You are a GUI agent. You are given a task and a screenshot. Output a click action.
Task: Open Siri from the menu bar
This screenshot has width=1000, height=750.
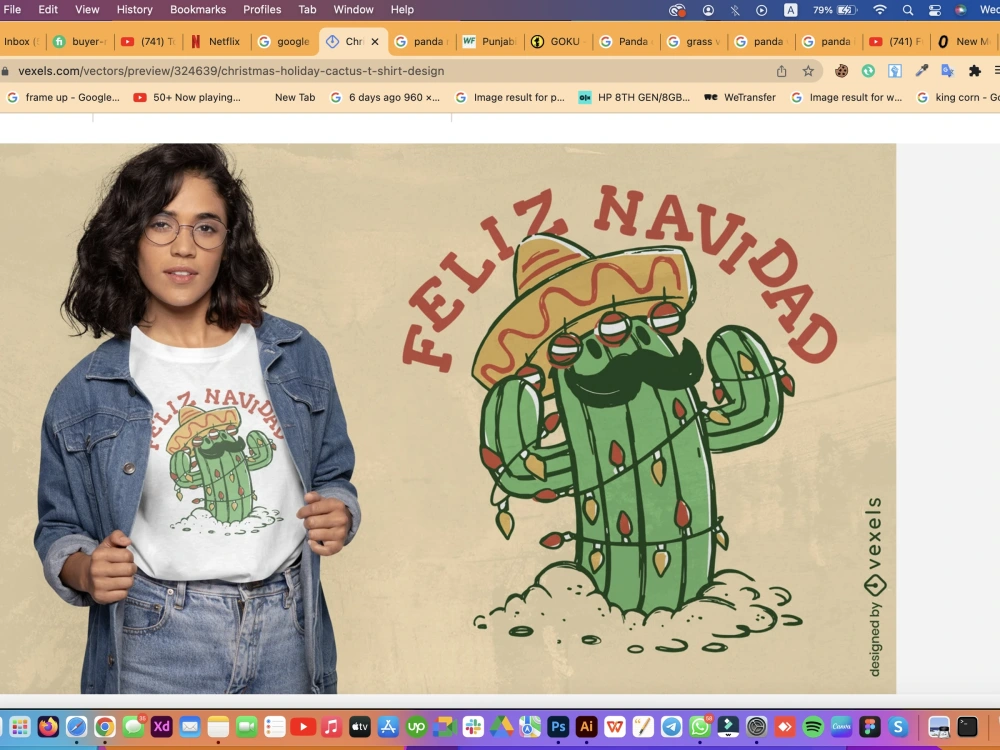point(961,10)
